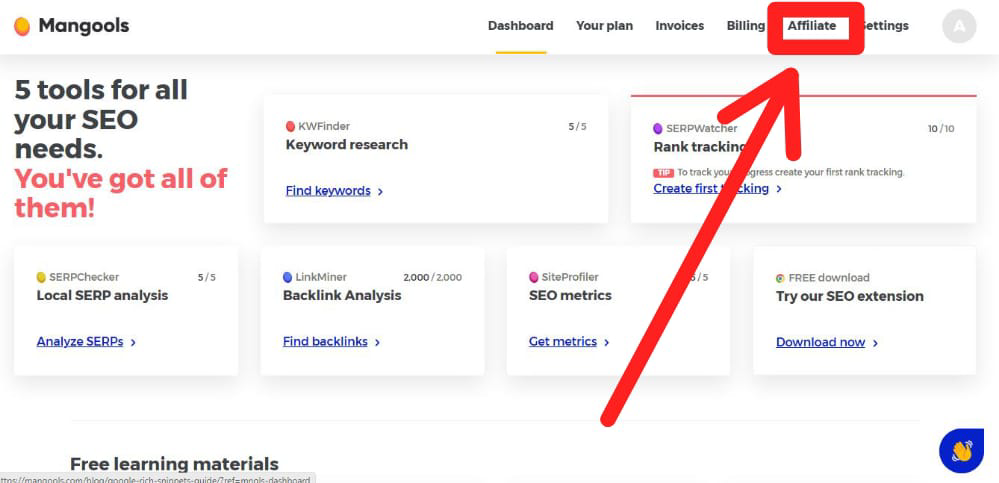Click the Backlink Analysis heading
This screenshot has height=483, width=999.
[342, 295]
